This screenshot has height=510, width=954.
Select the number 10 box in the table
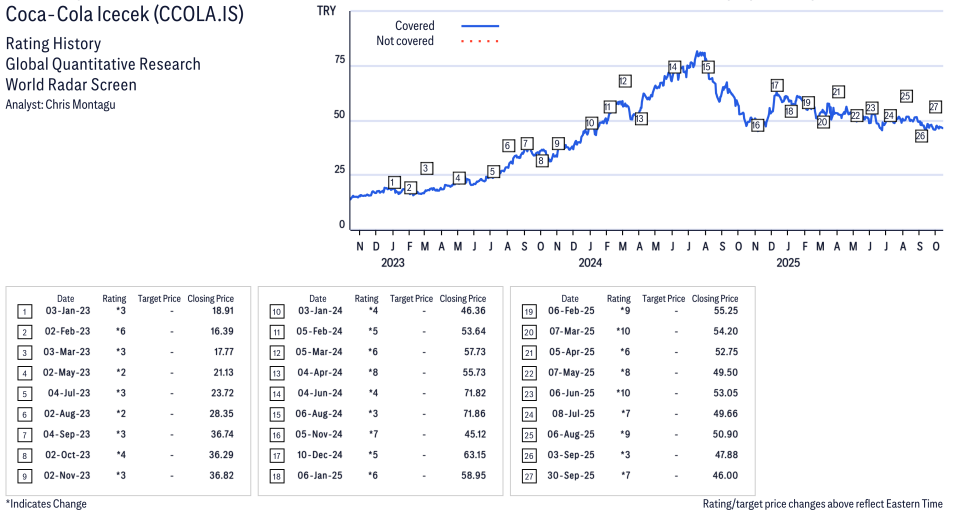coord(275,311)
